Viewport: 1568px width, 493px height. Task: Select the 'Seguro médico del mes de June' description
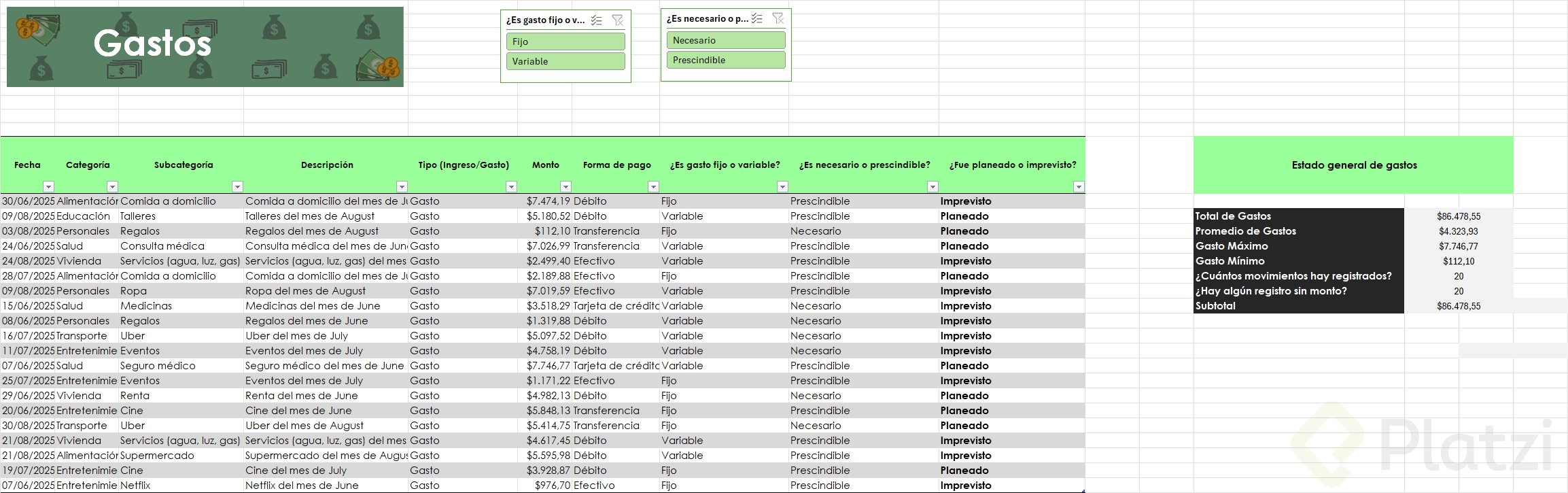point(326,366)
